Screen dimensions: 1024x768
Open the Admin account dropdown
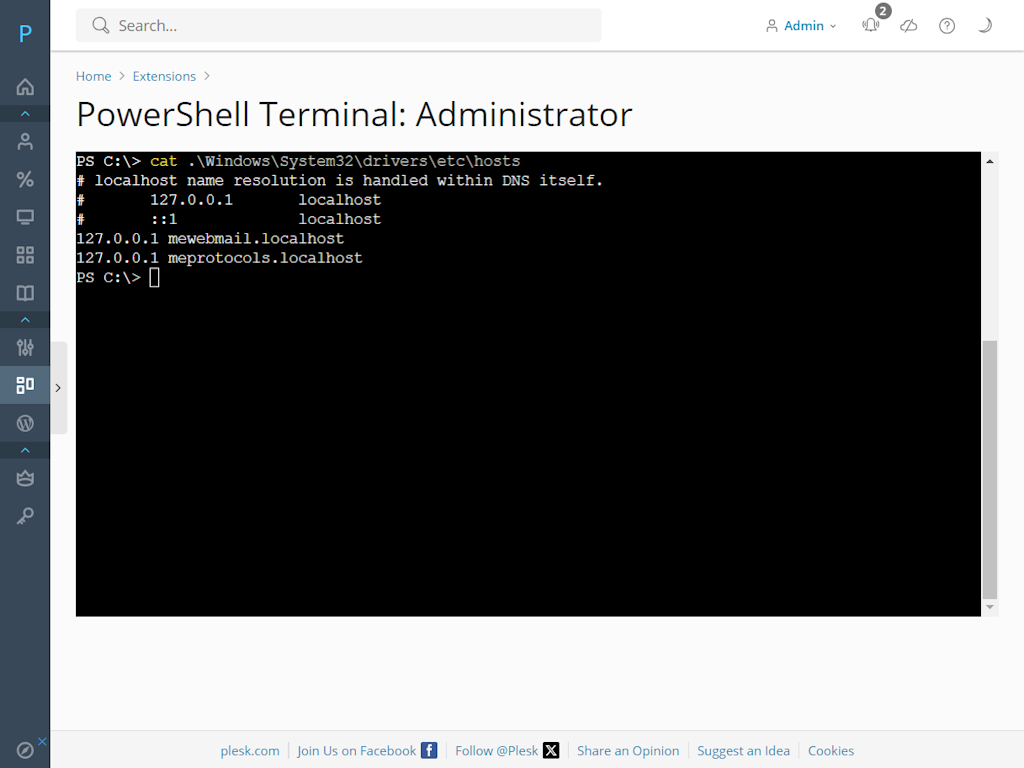(800, 25)
